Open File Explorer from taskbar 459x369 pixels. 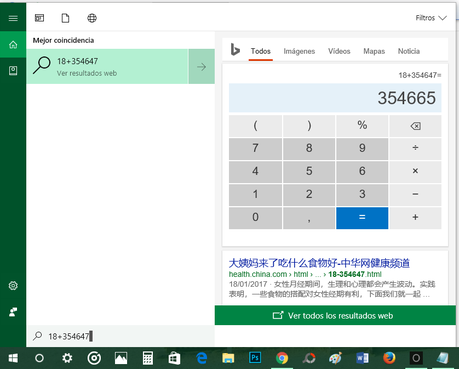(x=228, y=358)
